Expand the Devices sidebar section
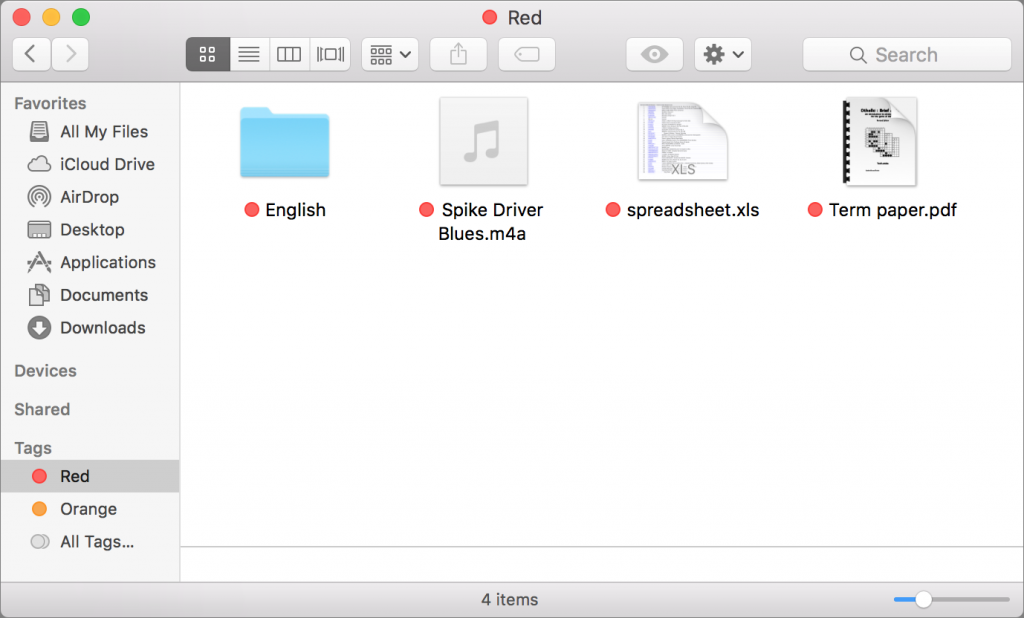The height and width of the screenshot is (618, 1024). pos(46,371)
